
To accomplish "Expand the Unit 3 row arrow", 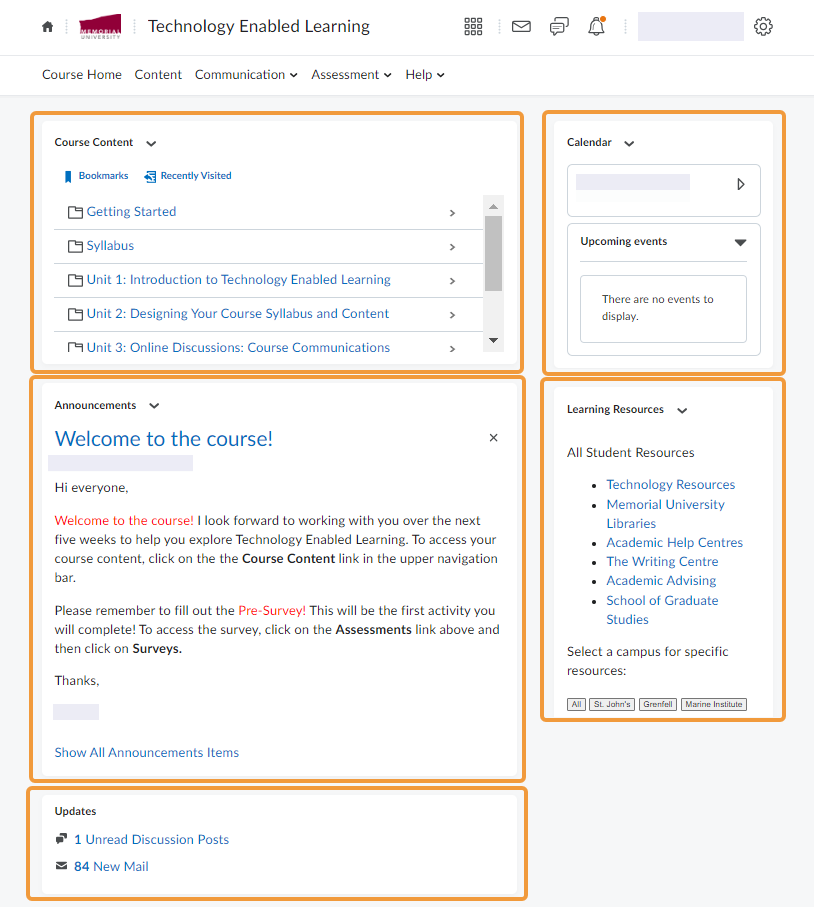I will pos(452,349).
